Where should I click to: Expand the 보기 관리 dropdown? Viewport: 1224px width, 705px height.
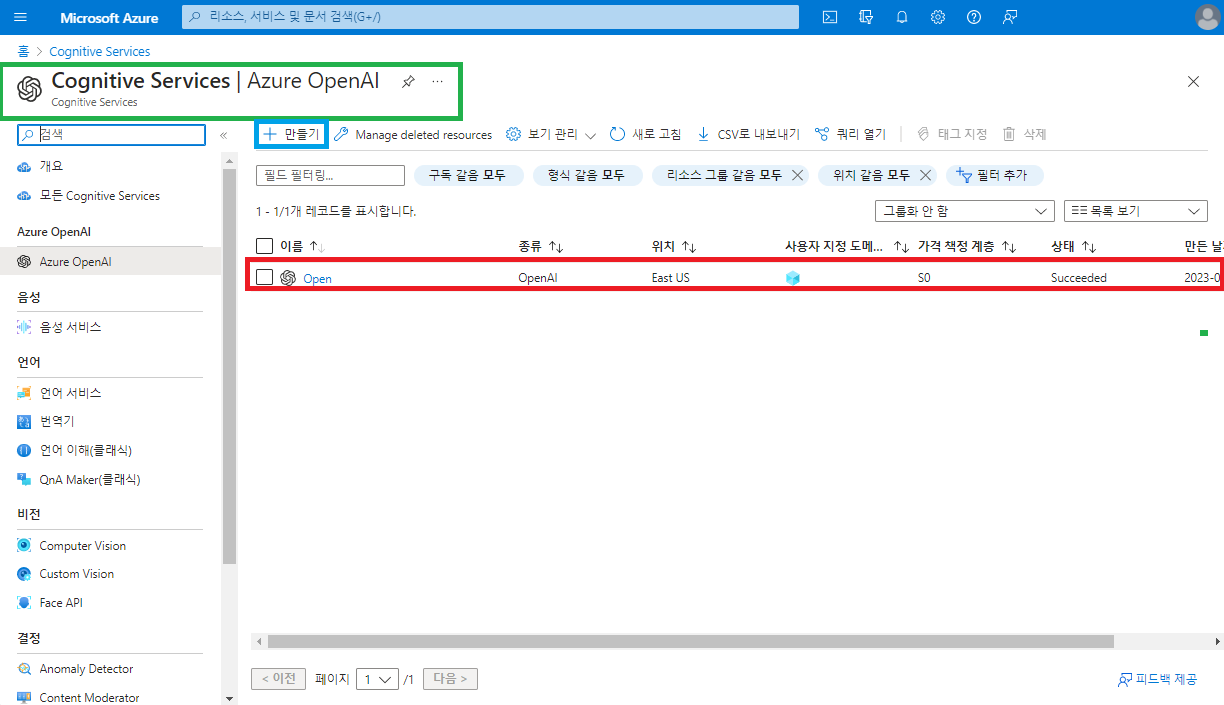point(551,135)
